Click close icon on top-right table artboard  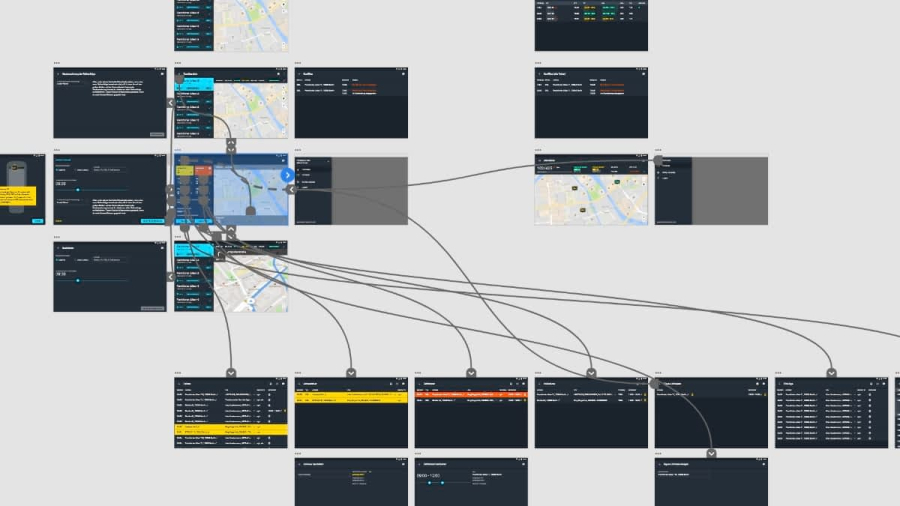[642, 74]
